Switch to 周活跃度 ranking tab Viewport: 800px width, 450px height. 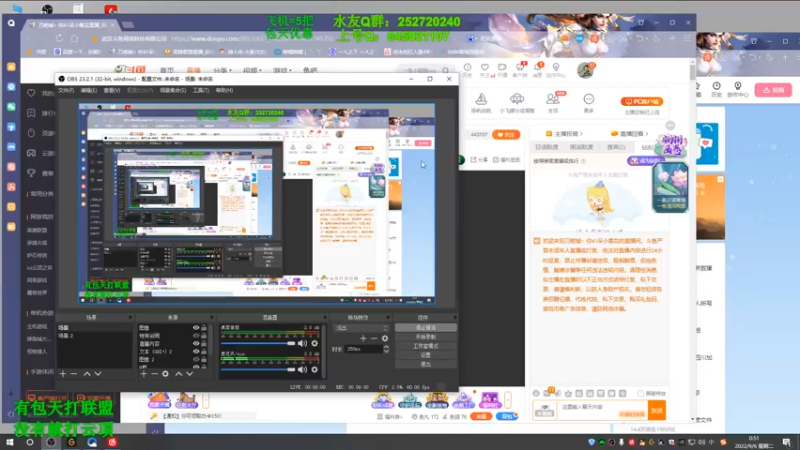tap(581, 147)
